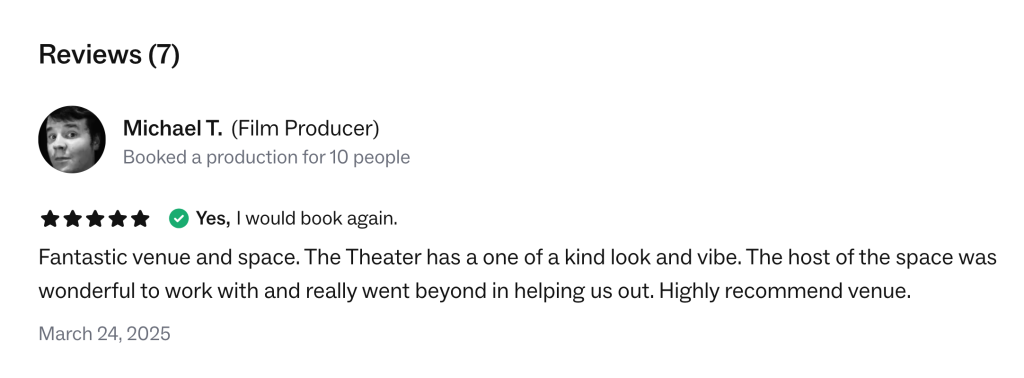Viewport: 1024px width, 378px height.
Task: Click "Booked a production for 10 people" text
Action: (x=266, y=157)
